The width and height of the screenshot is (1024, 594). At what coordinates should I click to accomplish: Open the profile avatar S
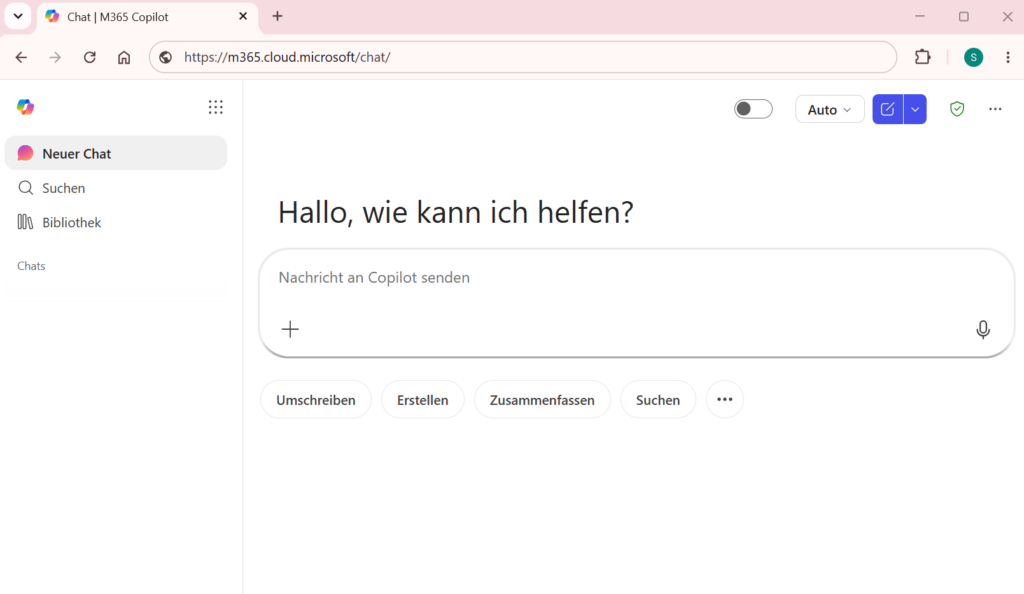click(973, 57)
